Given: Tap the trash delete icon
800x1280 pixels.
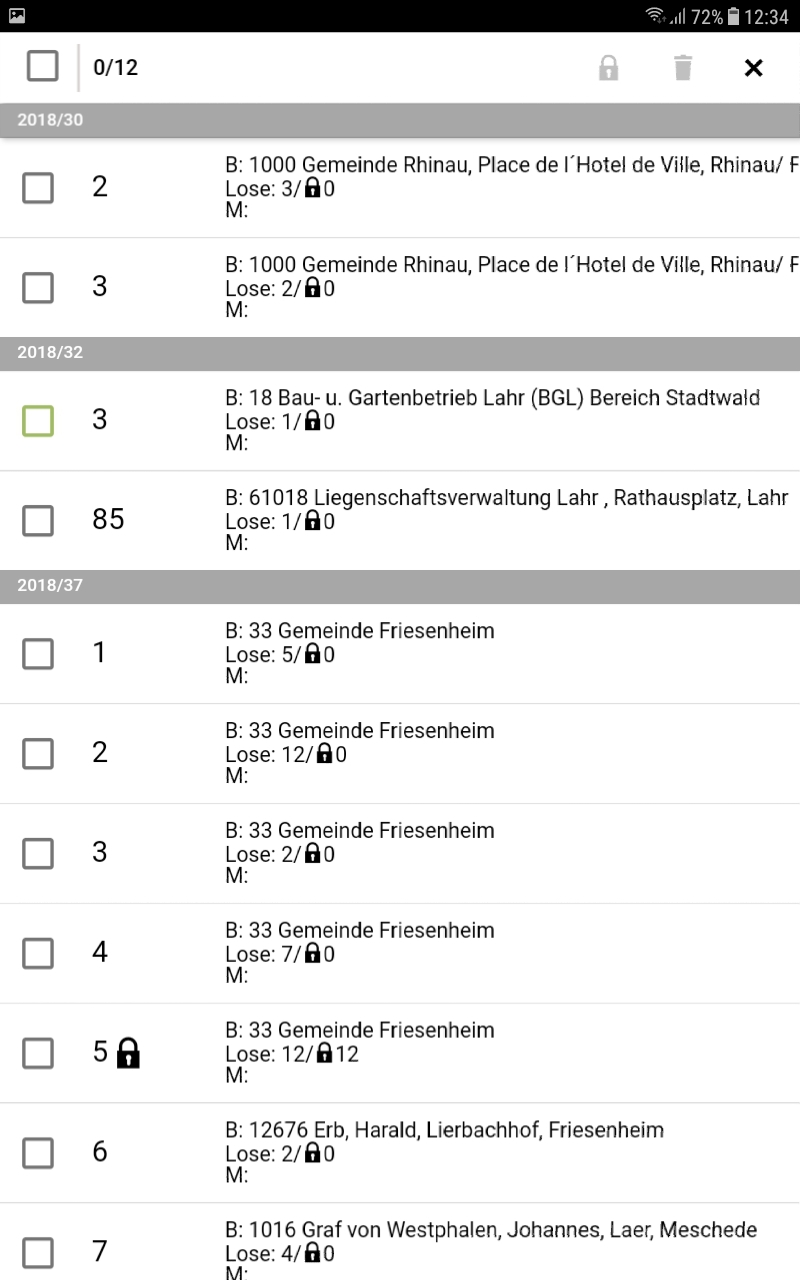Looking at the screenshot, I should click(x=683, y=68).
